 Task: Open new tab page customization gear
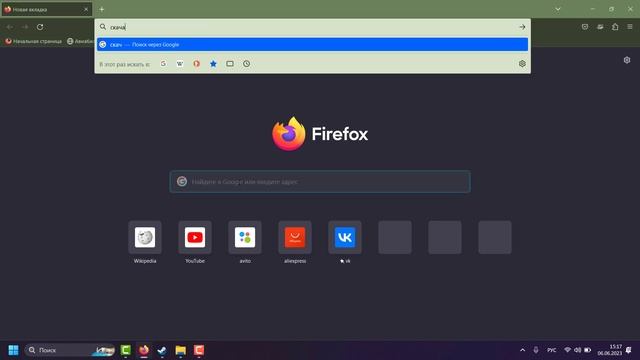coord(627,60)
